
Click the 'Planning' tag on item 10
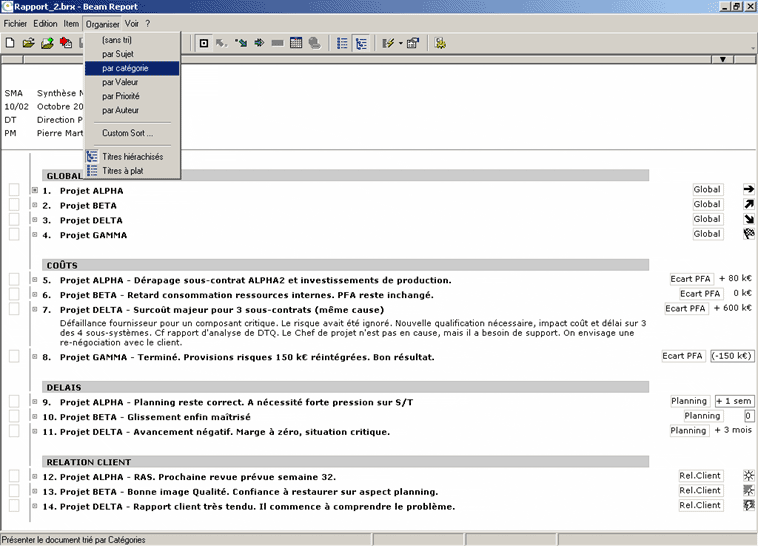coord(702,416)
